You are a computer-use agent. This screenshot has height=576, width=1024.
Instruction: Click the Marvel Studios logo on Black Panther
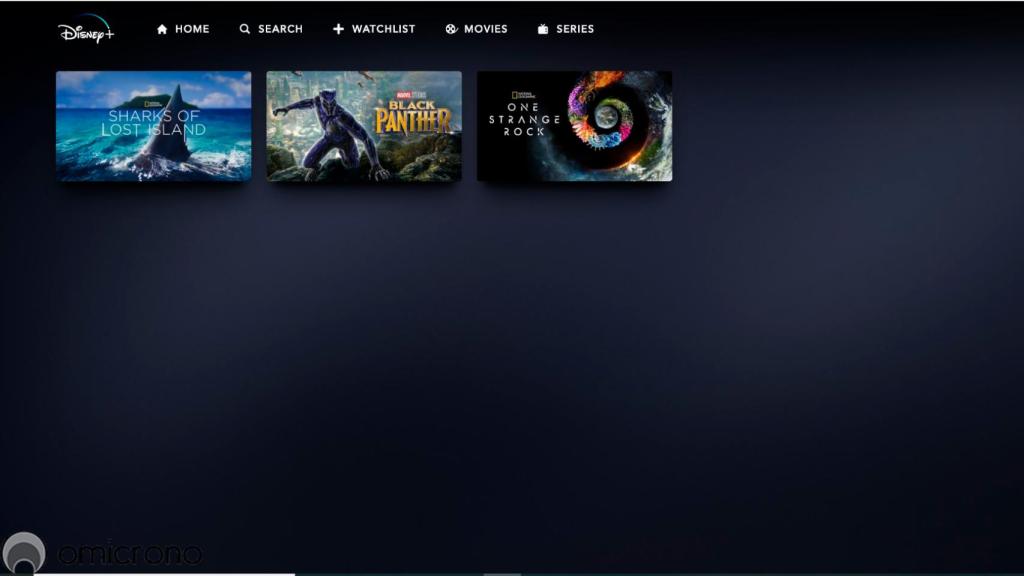(x=412, y=95)
